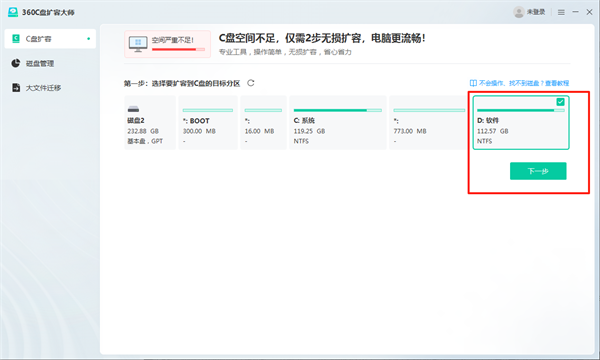Click the 未登录 login text

coord(536,12)
